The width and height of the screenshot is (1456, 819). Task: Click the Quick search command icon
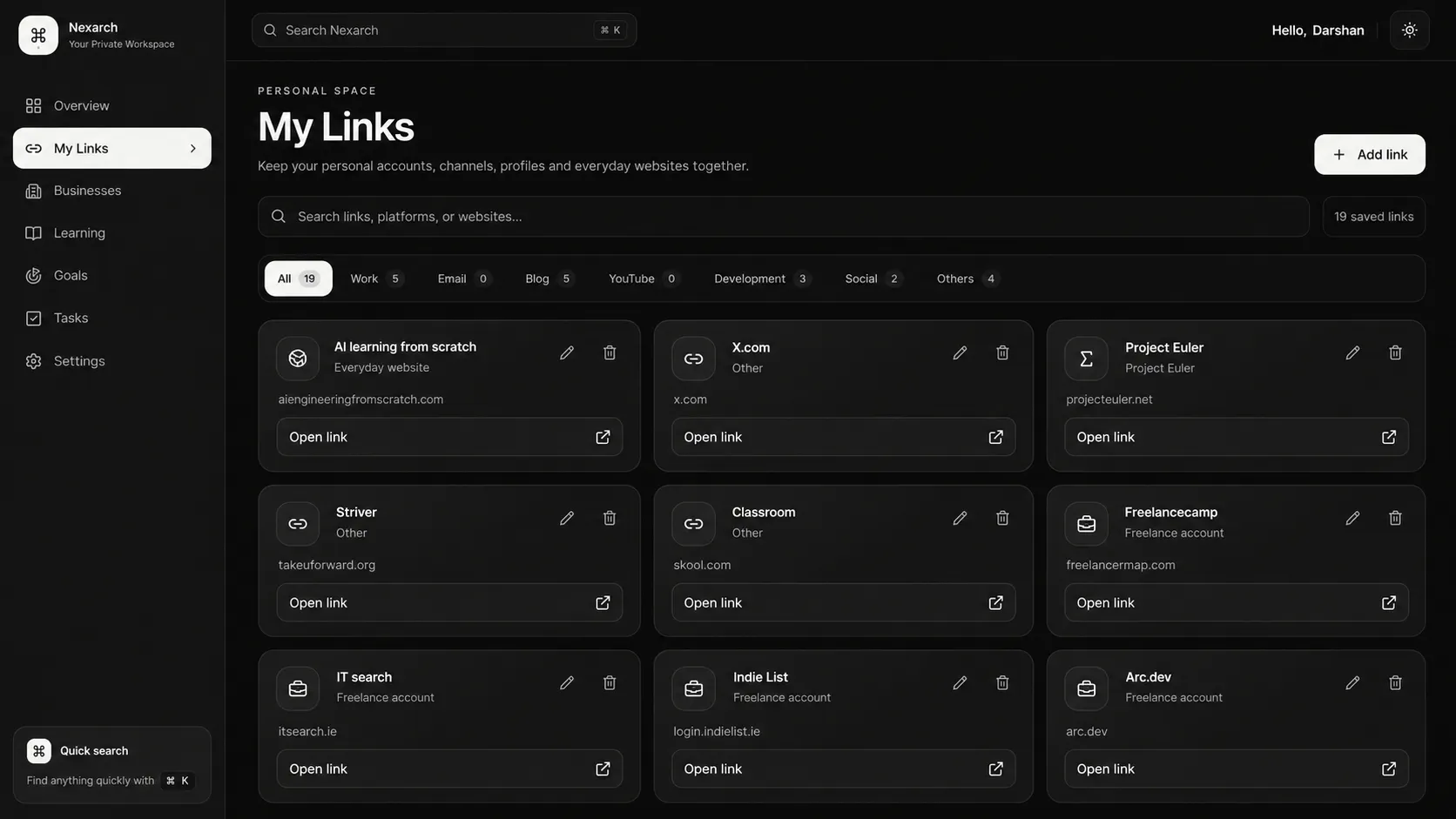click(x=38, y=750)
